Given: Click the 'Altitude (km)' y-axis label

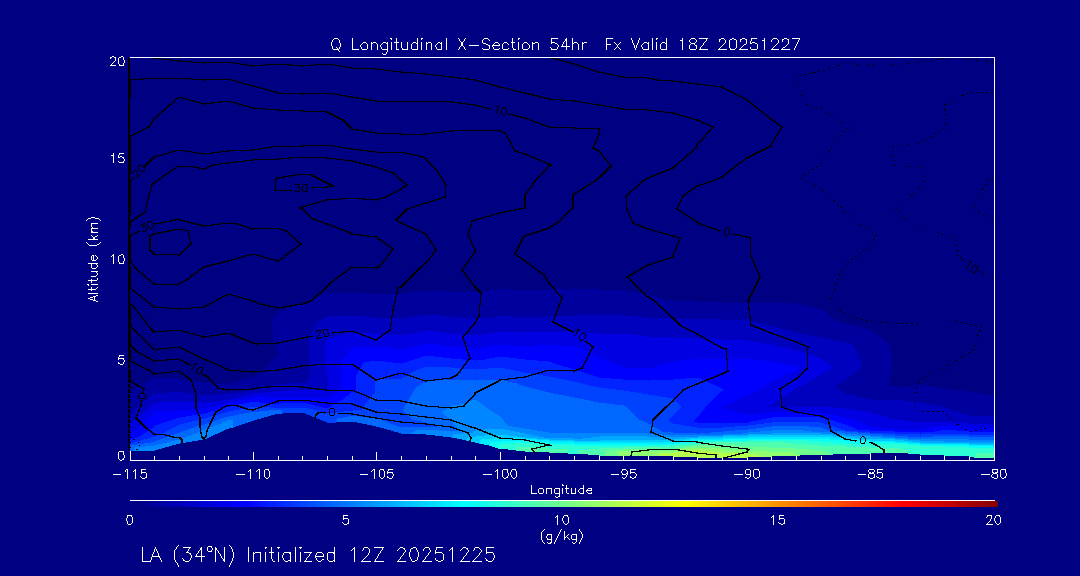Looking at the screenshot, I should point(93,258).
